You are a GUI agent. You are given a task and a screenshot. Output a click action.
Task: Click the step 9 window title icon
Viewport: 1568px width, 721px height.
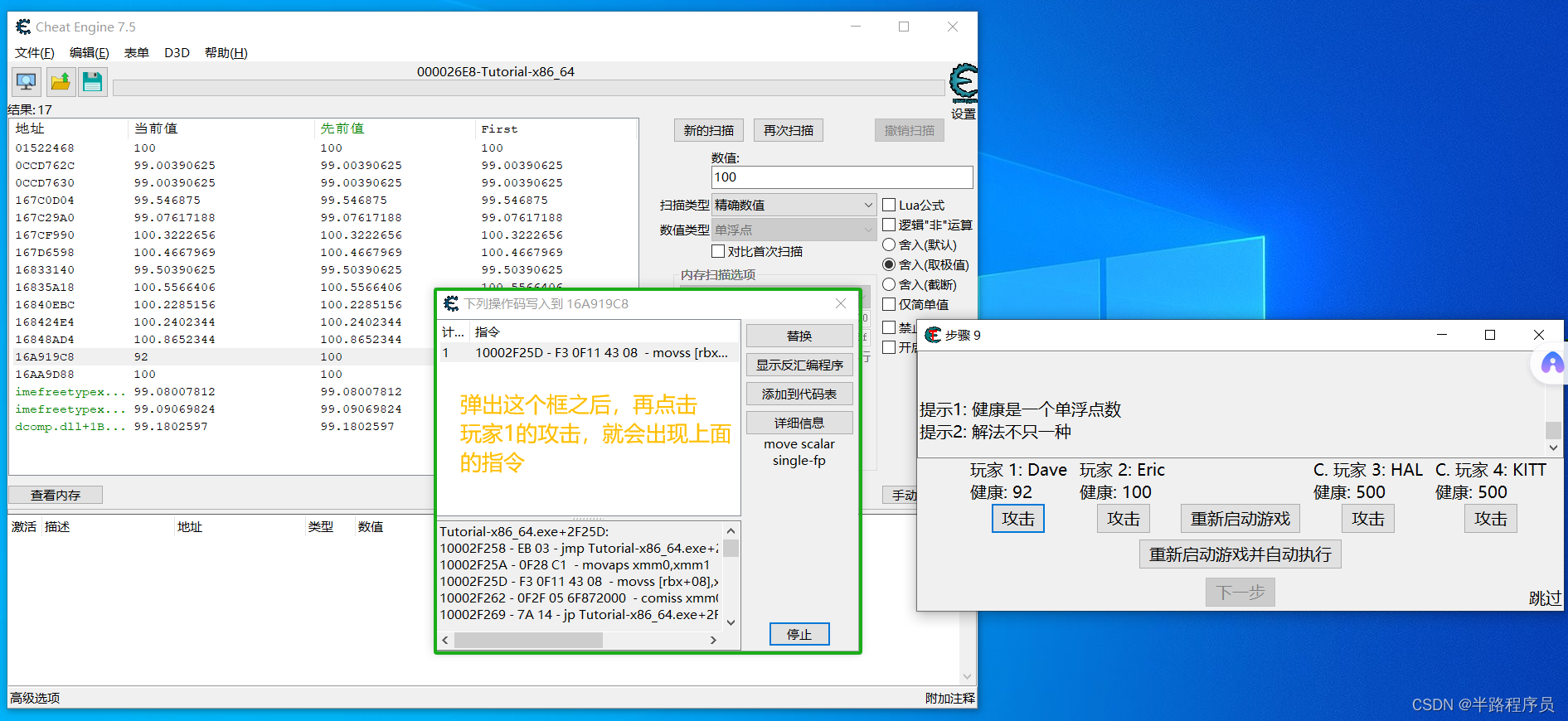[933, 335]
